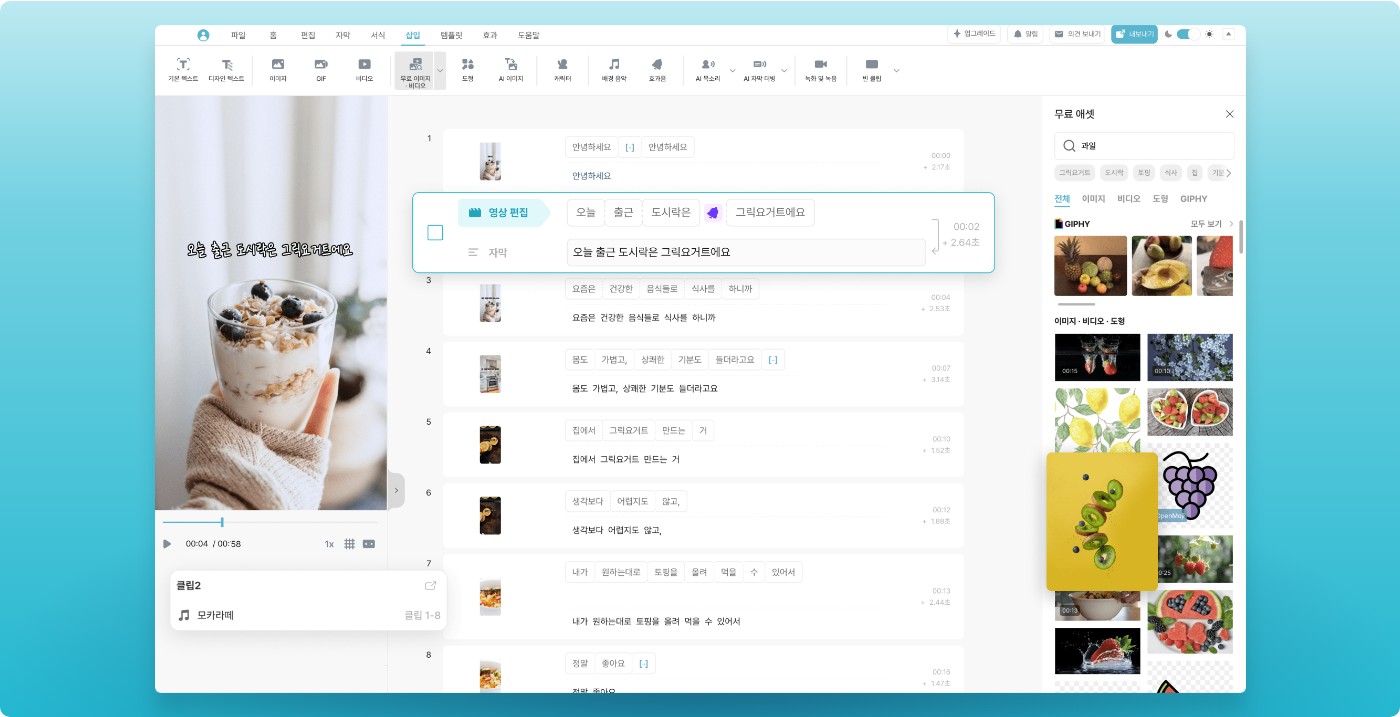
Task: Open the AI 자막 더빙 tool
Action: click(x=759, y=69)
